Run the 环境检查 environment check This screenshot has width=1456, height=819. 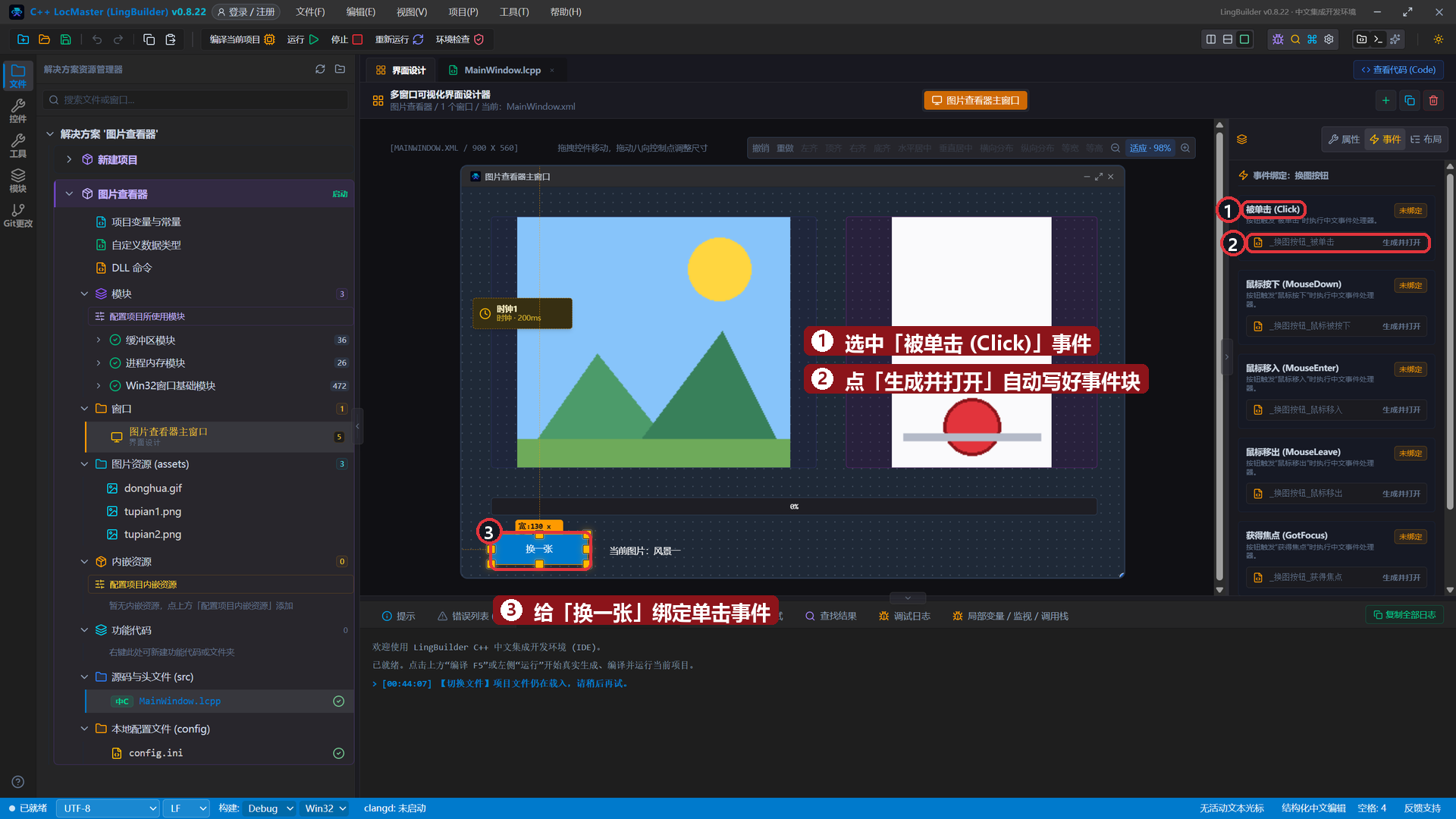click(x=460, y=39)
